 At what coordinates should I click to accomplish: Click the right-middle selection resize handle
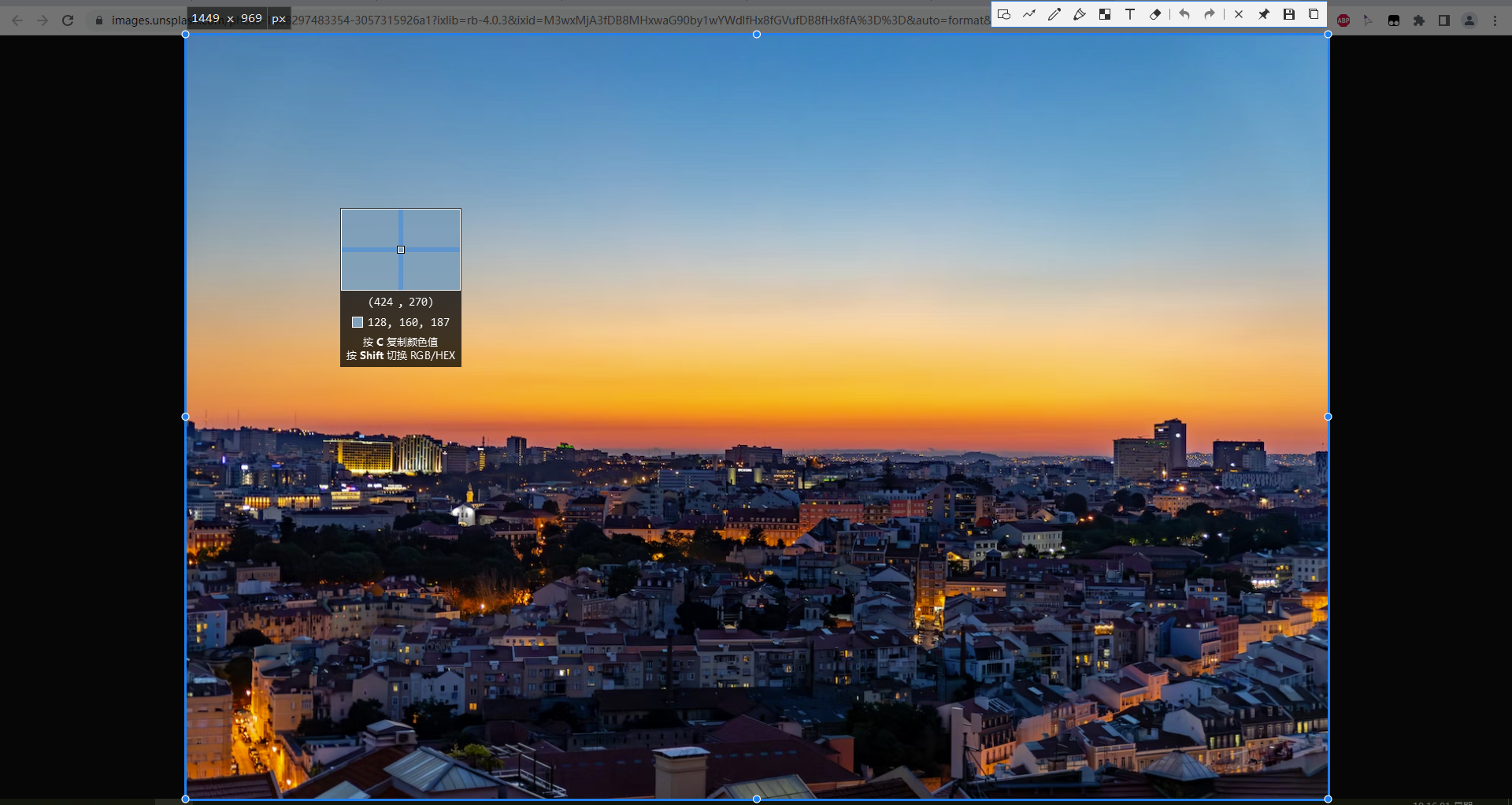(x=1328, y=417)
